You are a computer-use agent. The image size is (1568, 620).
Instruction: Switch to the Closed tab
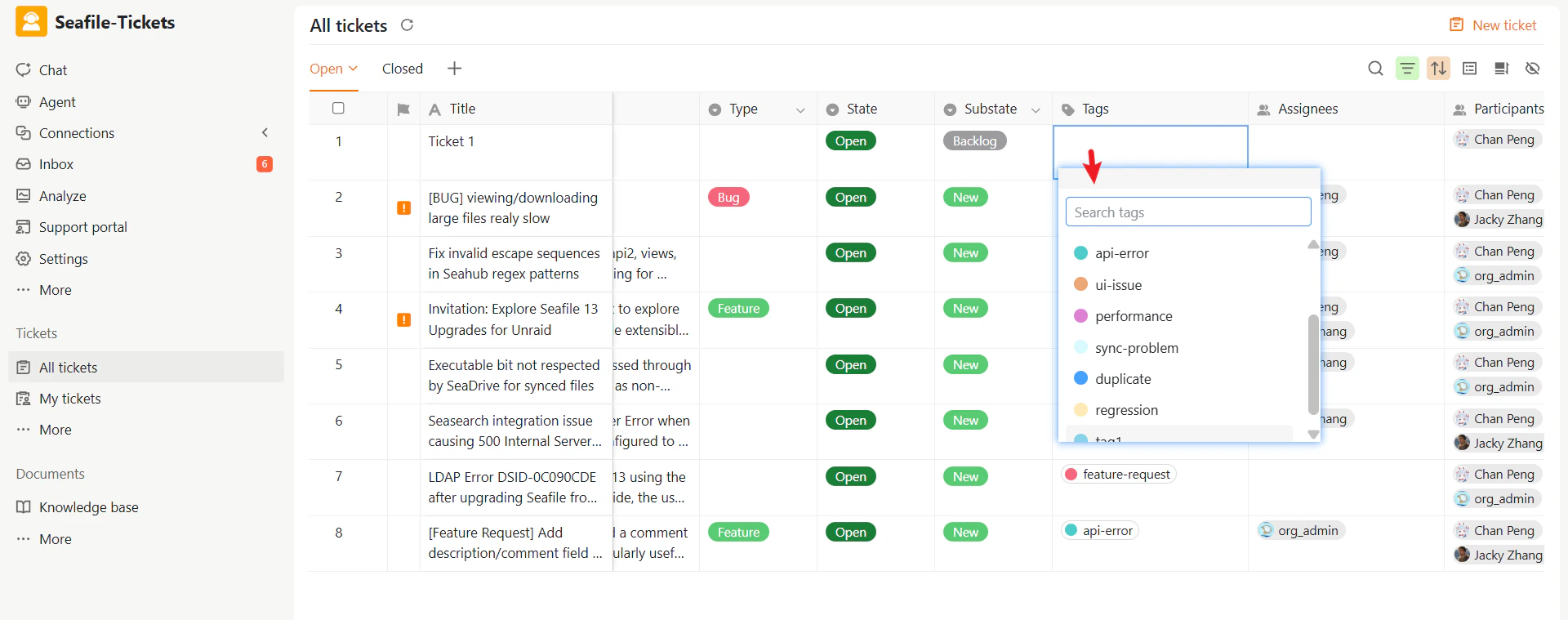pos(403,69)
